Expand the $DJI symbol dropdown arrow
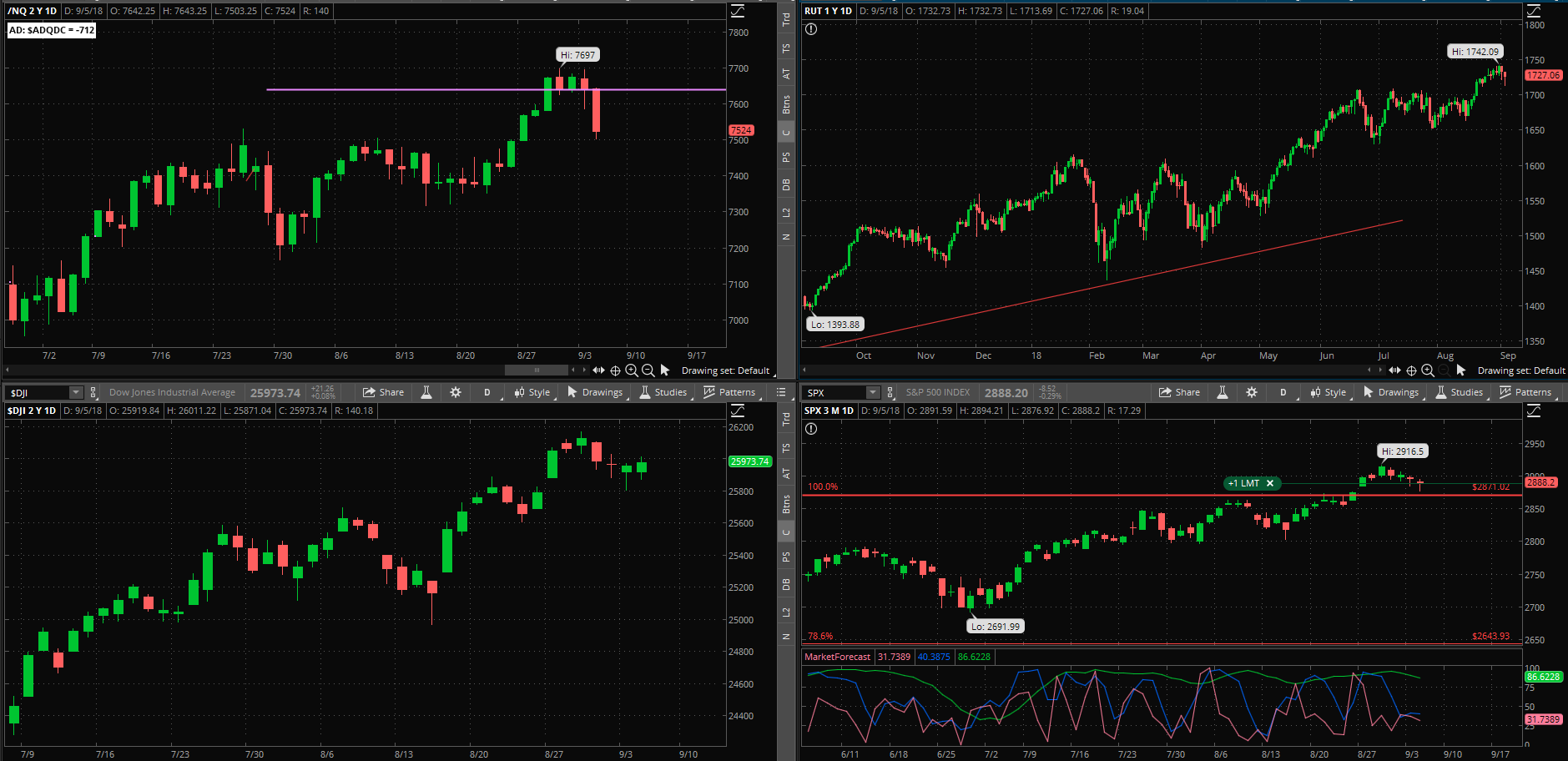 [76, 392]
